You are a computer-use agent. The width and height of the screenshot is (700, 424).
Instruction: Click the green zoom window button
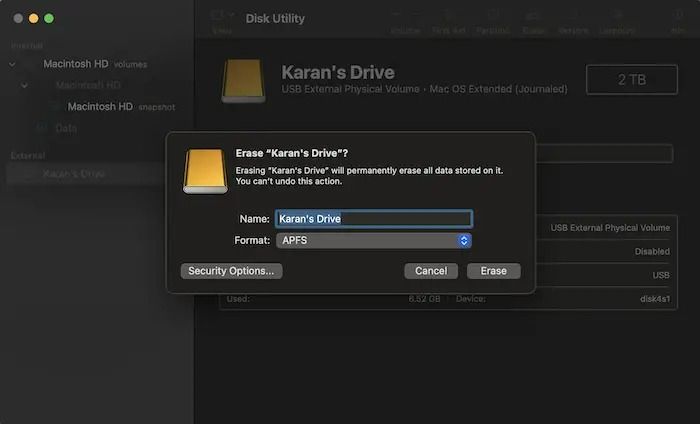coord(49,18)
